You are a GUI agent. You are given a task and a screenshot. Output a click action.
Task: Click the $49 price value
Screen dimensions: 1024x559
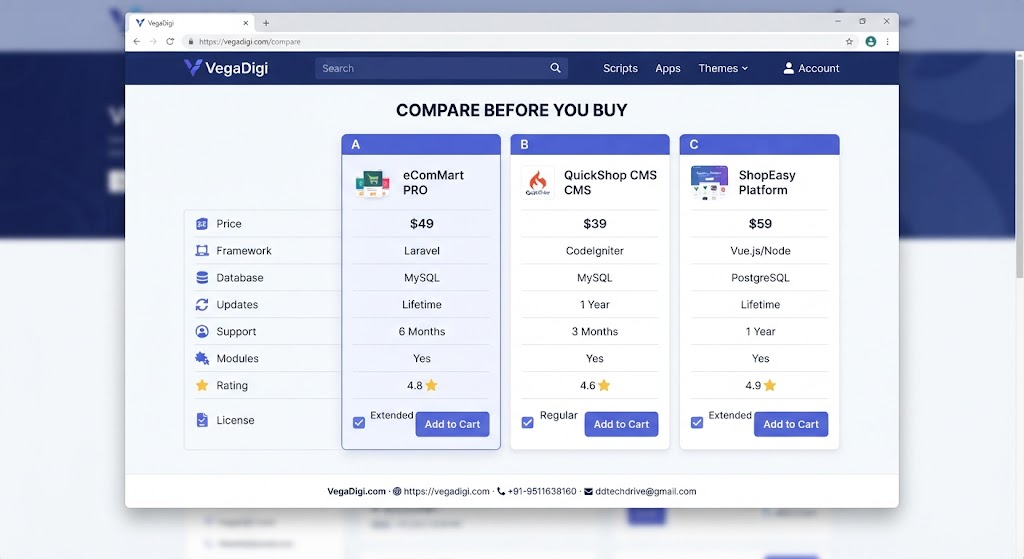[x=422, y=223]
